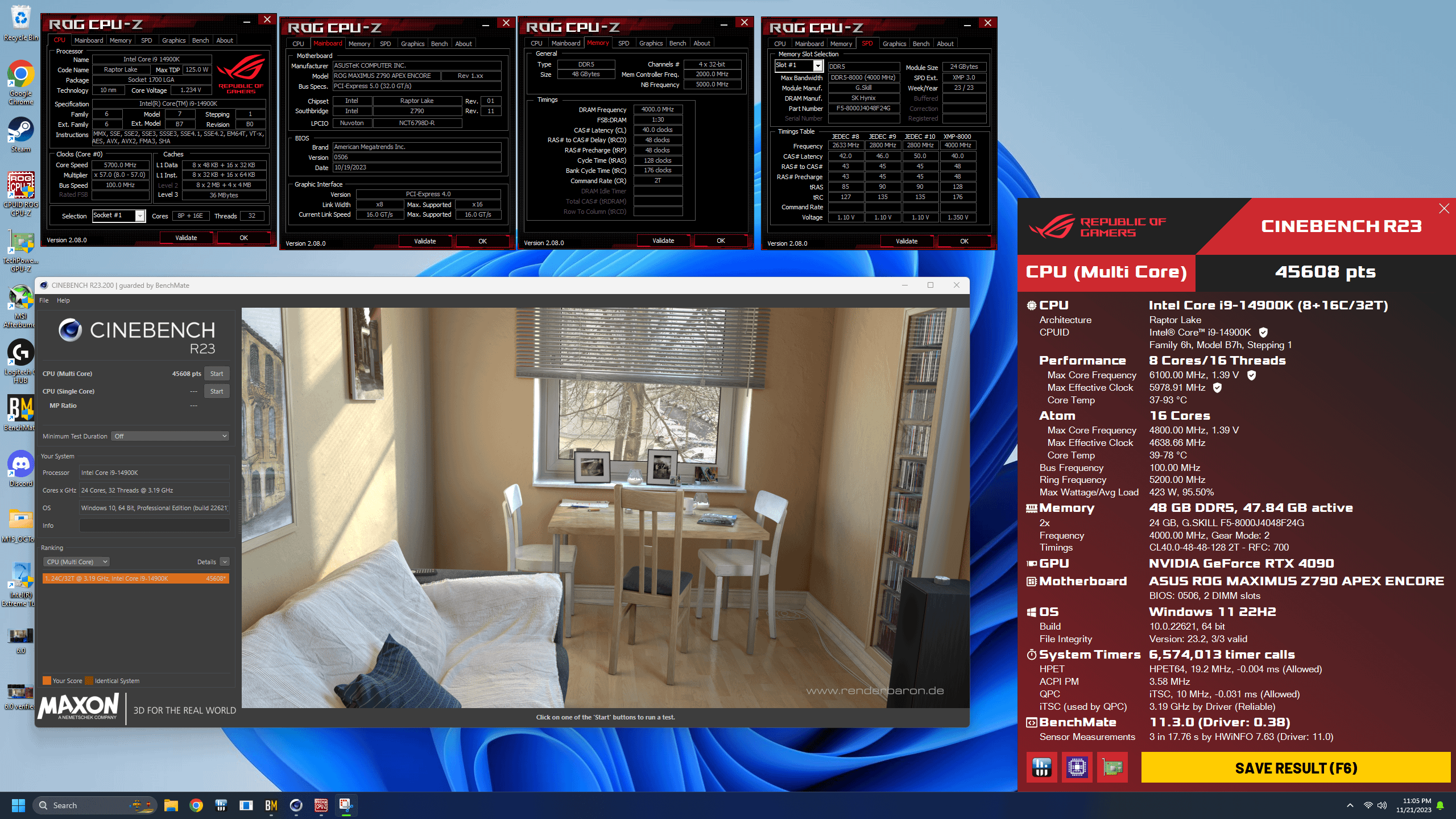This screenshot has height=819, width=1456.
Task: Open the Logitech G HUB desktop shortcut
Action: (x=20, y=361)
